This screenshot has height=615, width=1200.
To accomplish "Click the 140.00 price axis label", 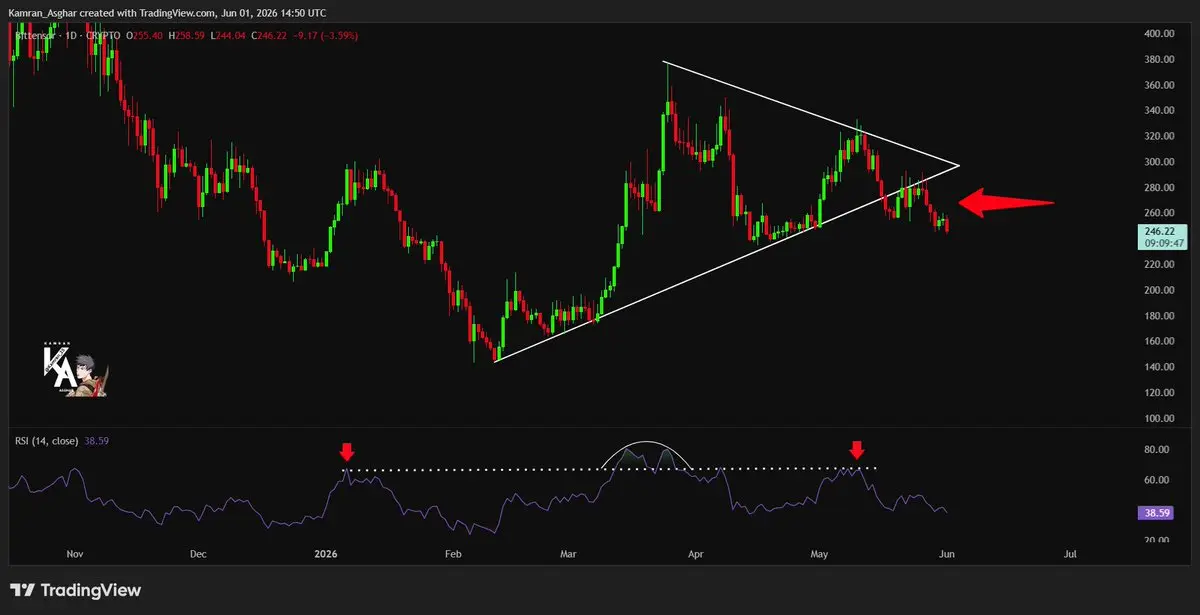I will click(x=1161, y=367).
